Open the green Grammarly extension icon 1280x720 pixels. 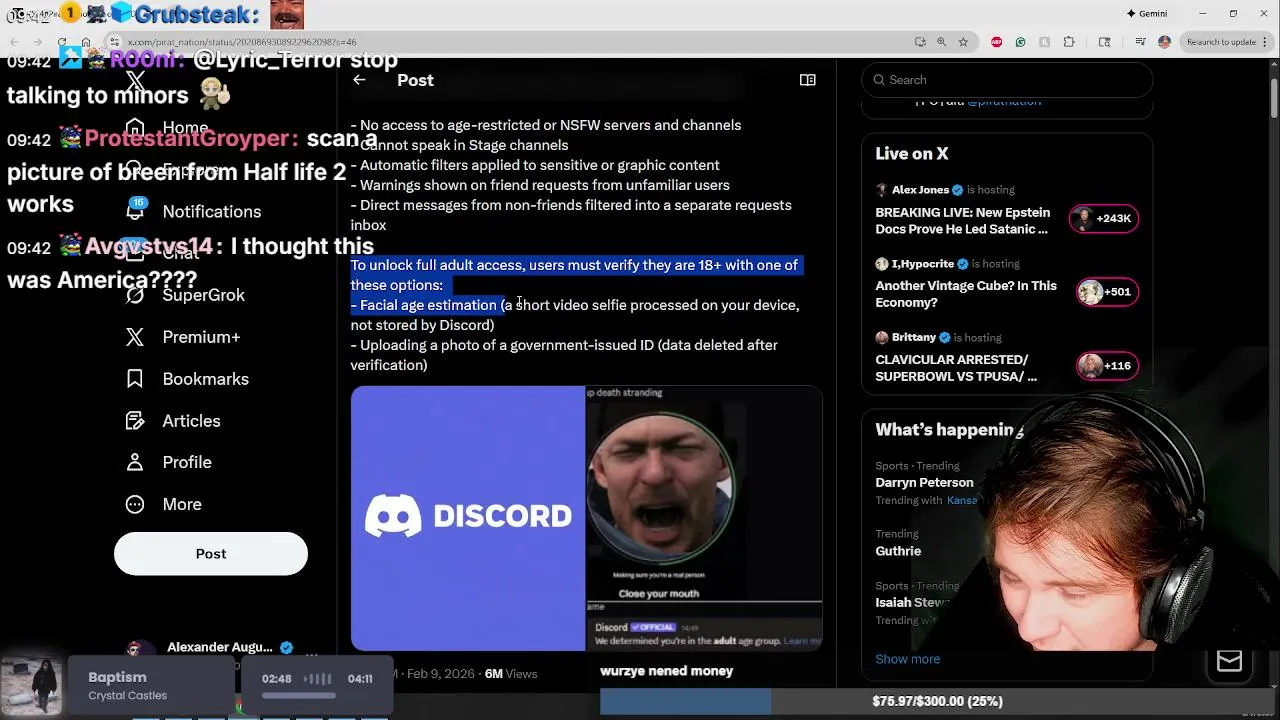coord(1020,42)
